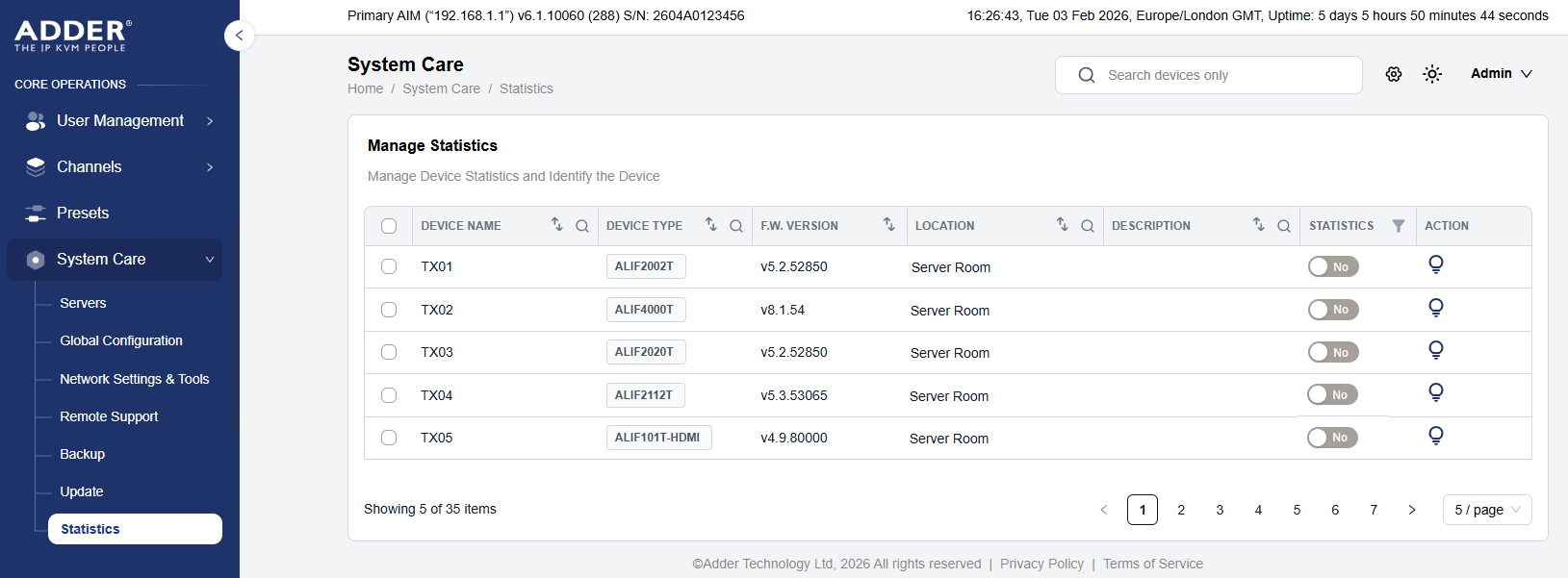
Task: Click the Statistics column filter icon
Action: 1398,226
